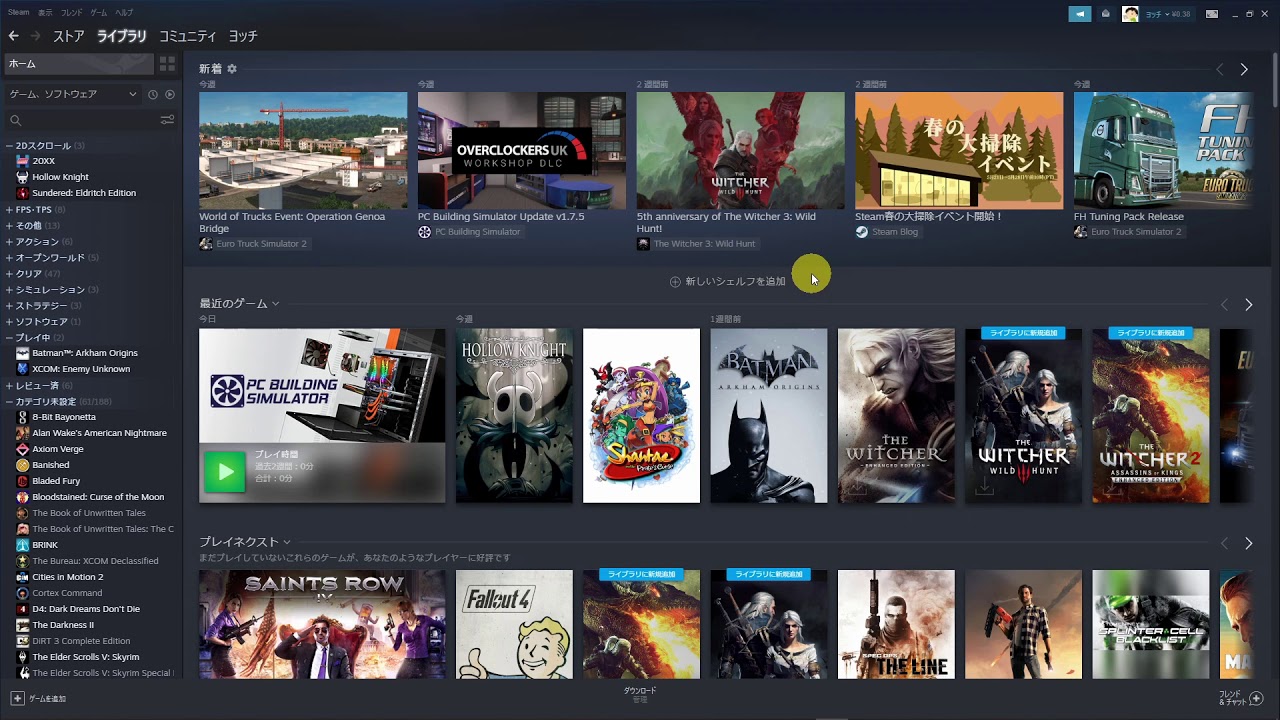This screenshot has width=1280, height=720.
Task: Click the Banished sidebar game icon
Action: (x=22, y=465)
